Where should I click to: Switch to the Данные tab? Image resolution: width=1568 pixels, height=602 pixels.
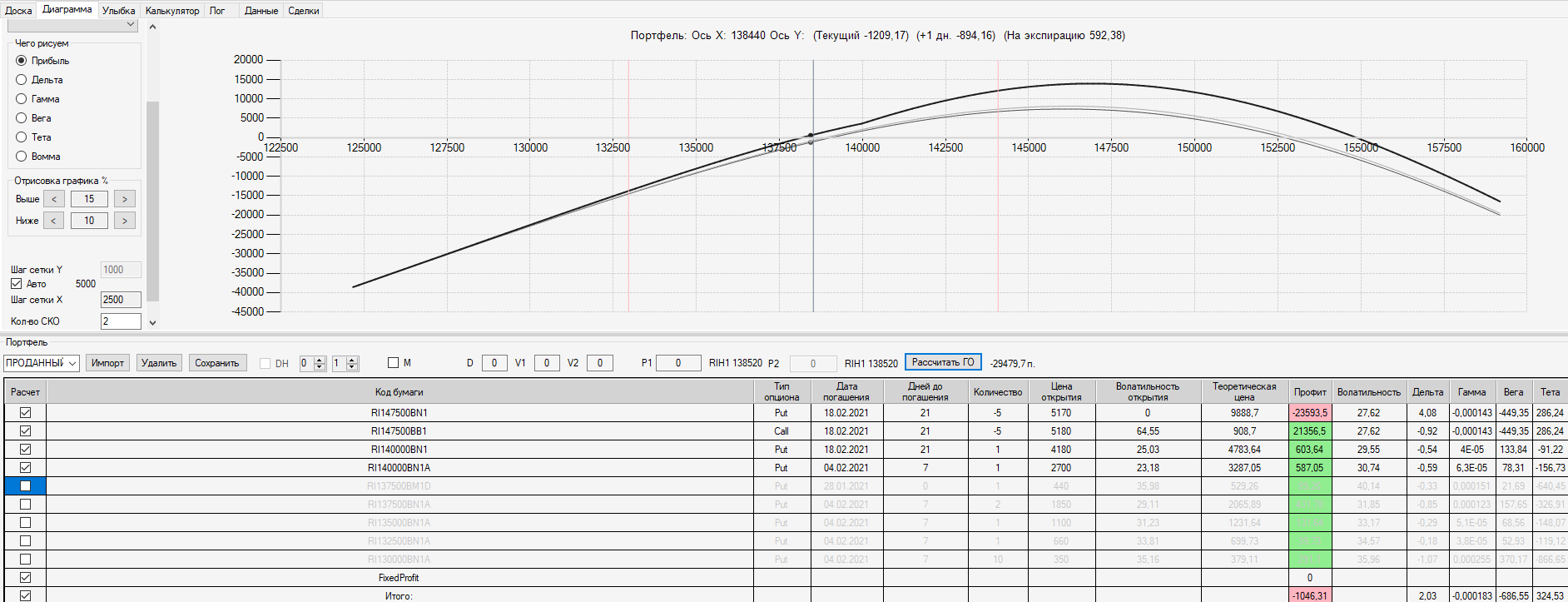point(261,11)
